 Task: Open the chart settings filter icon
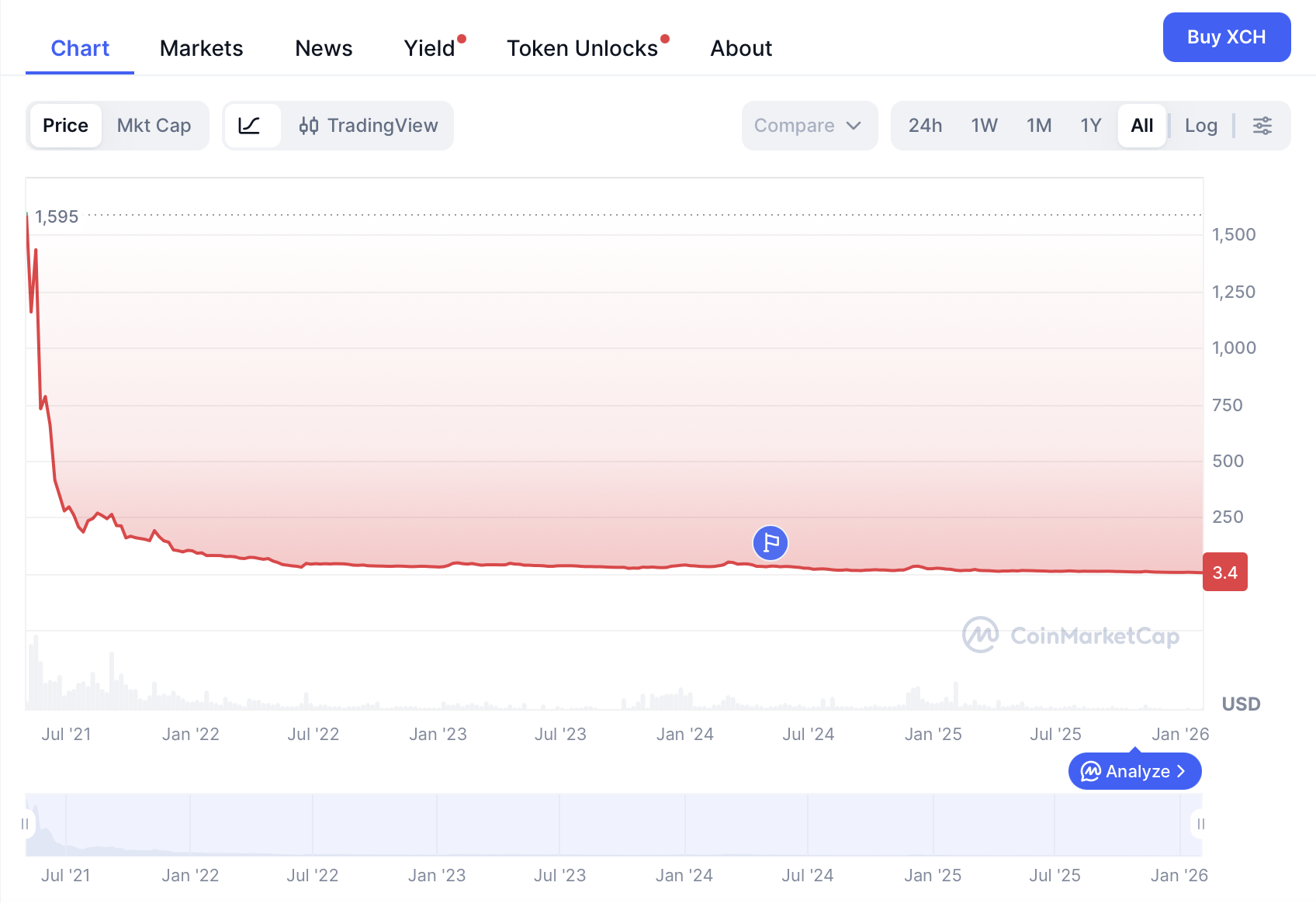coord(1262,125)
